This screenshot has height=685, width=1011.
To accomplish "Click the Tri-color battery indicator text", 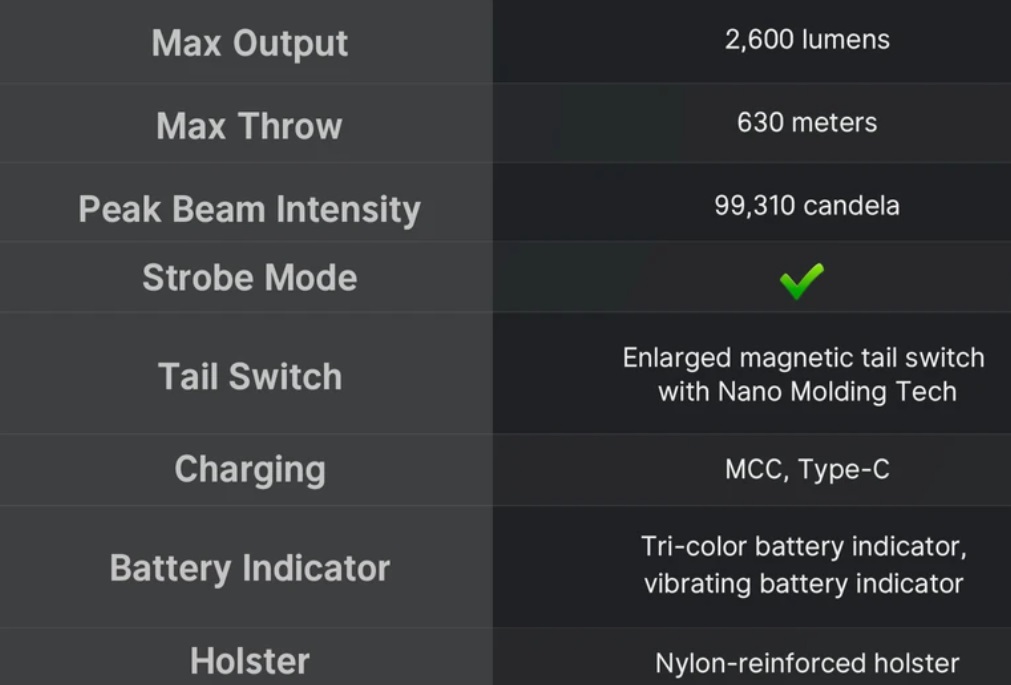I will [x=803, y=546].
